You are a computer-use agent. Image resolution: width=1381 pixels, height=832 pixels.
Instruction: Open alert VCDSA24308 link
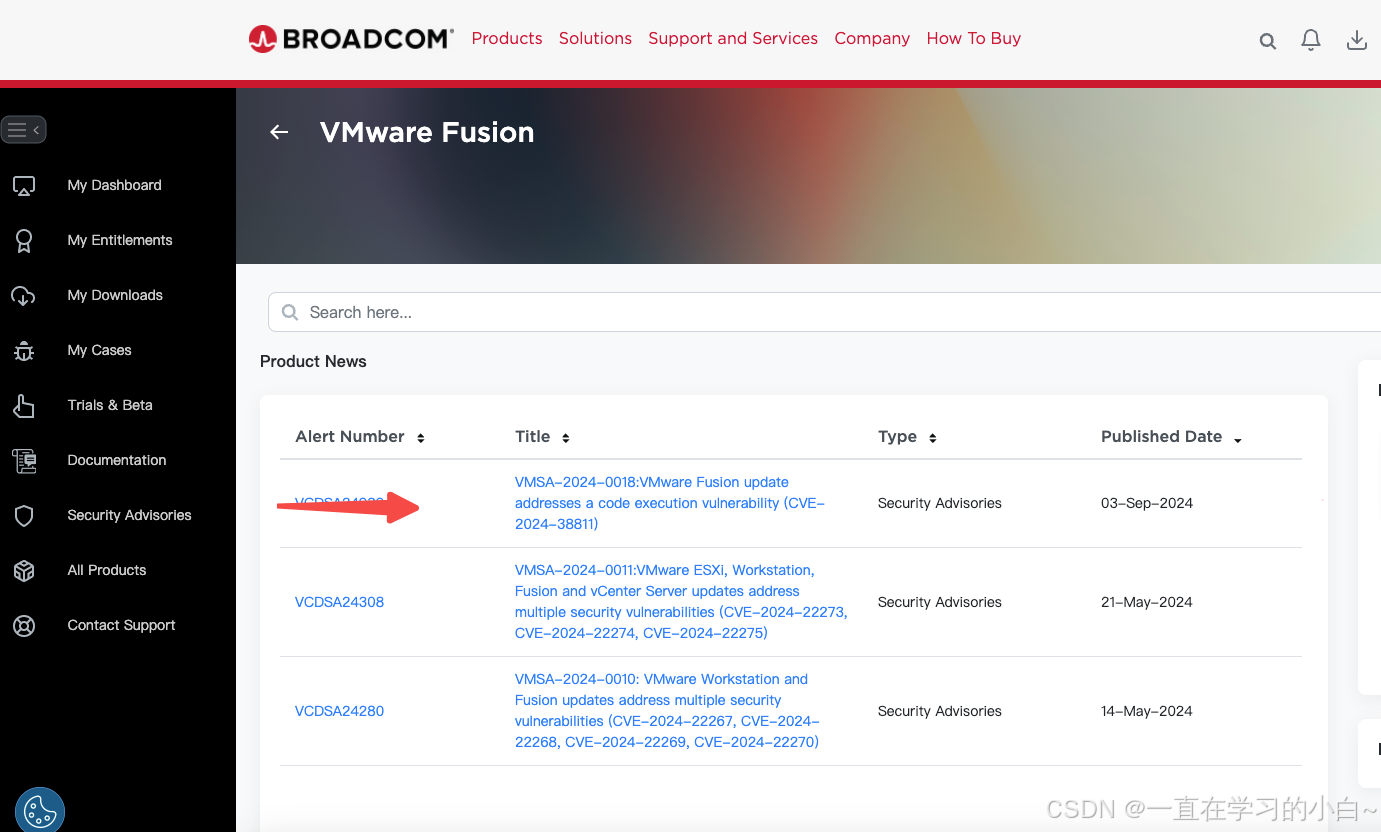pos(339,602)
